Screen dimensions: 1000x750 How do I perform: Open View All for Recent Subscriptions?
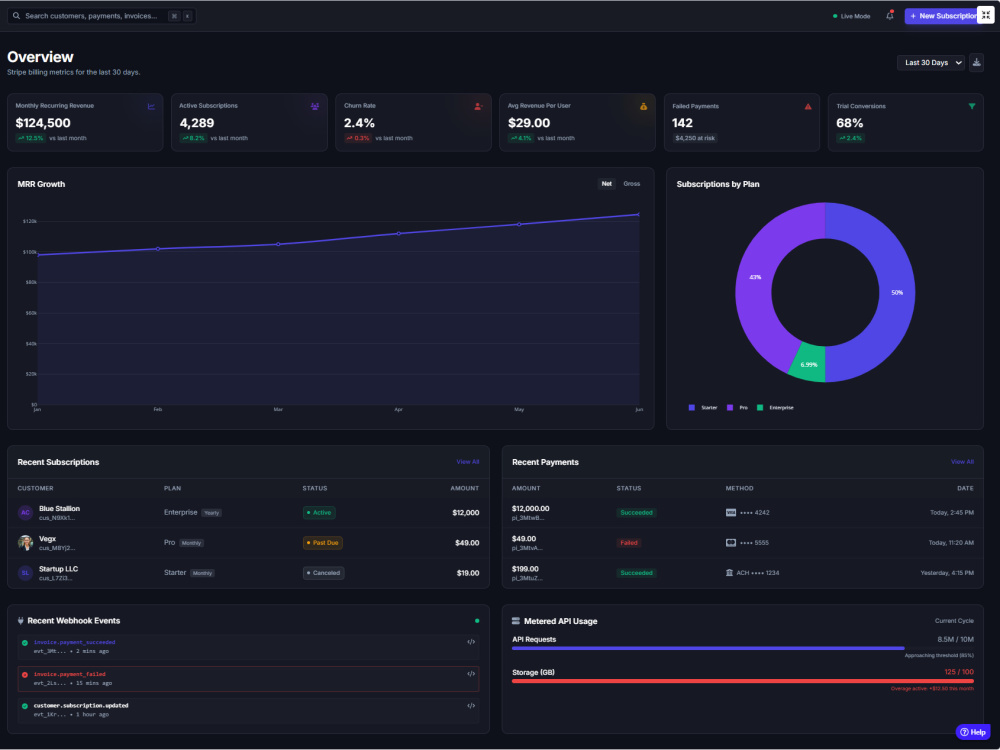click(x=467, y=462)
